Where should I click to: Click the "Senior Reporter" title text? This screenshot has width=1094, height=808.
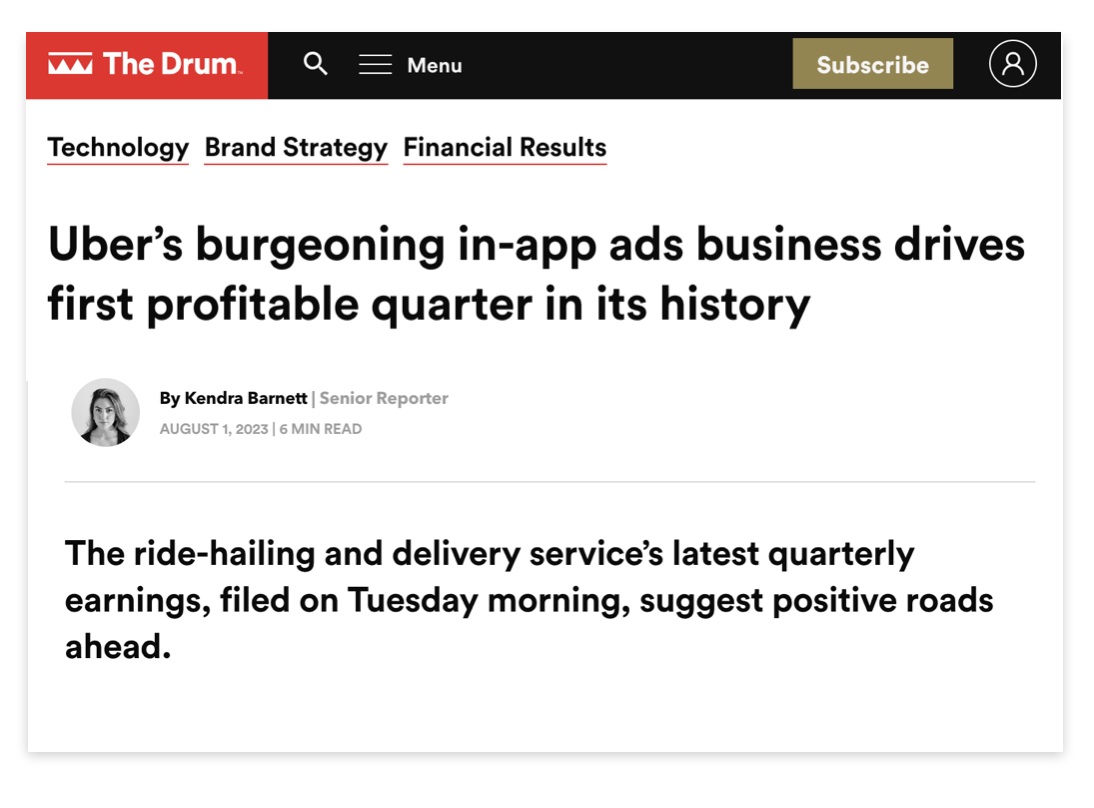(384, 398)
